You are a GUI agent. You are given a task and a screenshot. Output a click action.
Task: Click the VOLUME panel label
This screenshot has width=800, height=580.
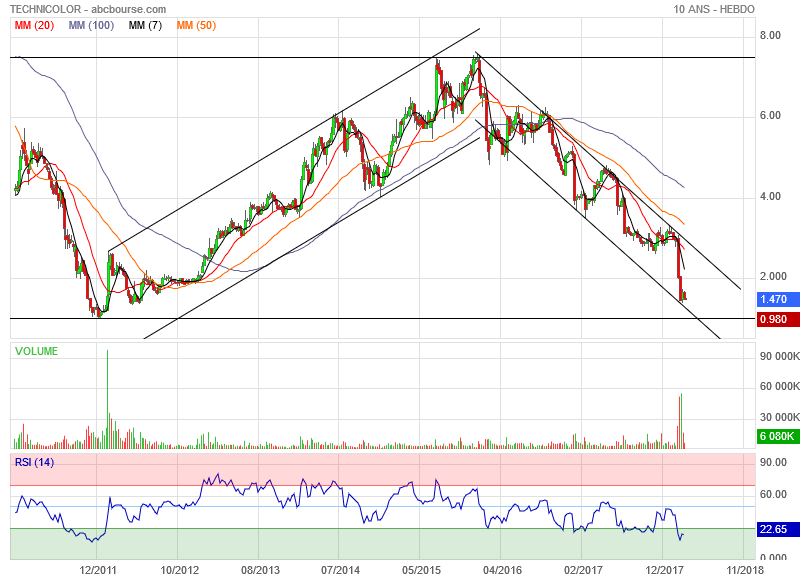coord(35,351)
